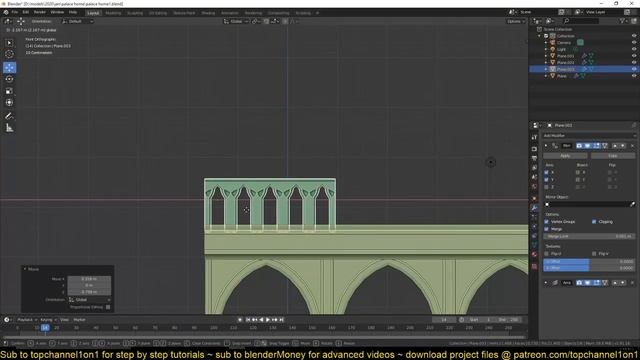Open the timeline Playback dropdown

point(27,320)
